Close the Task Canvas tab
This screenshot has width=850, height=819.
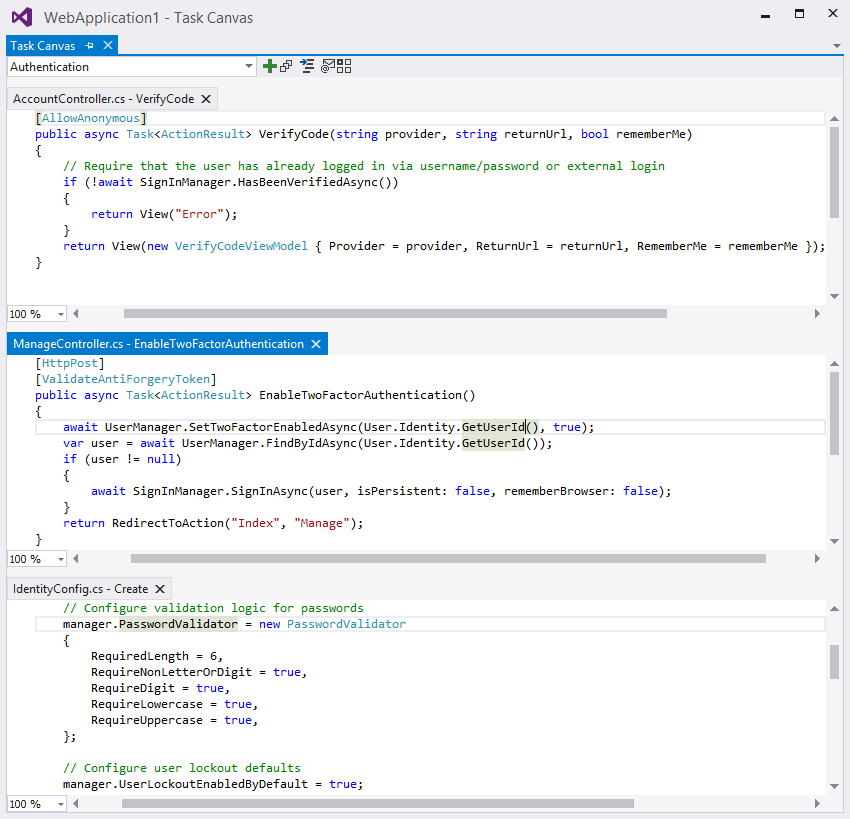click(x=107, y=45)
